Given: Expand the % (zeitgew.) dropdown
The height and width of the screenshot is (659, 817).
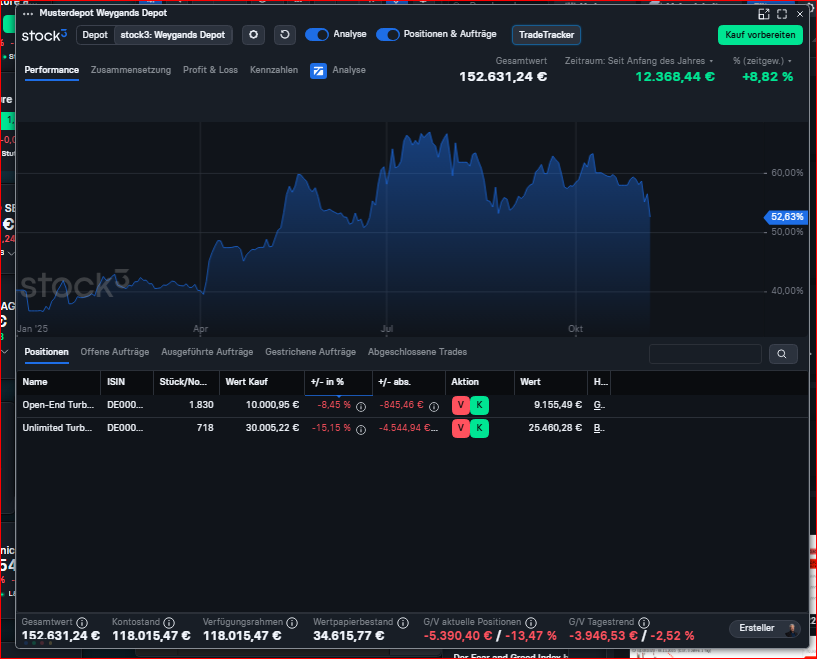Looking at the screenshot, I should tap(762, 61).
